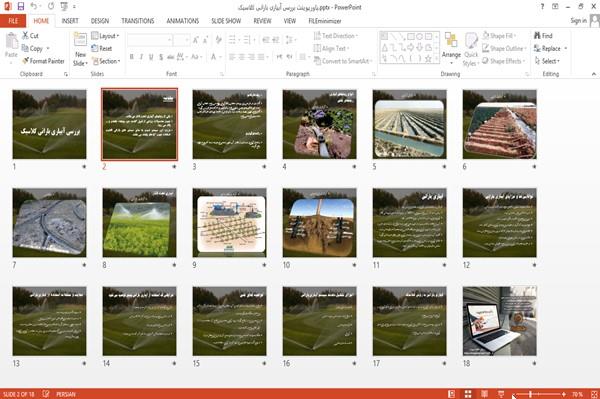The width and height of the screenshot is (600, 399).
Task: Open the font name combo box
Action: (x=149, y=40)
